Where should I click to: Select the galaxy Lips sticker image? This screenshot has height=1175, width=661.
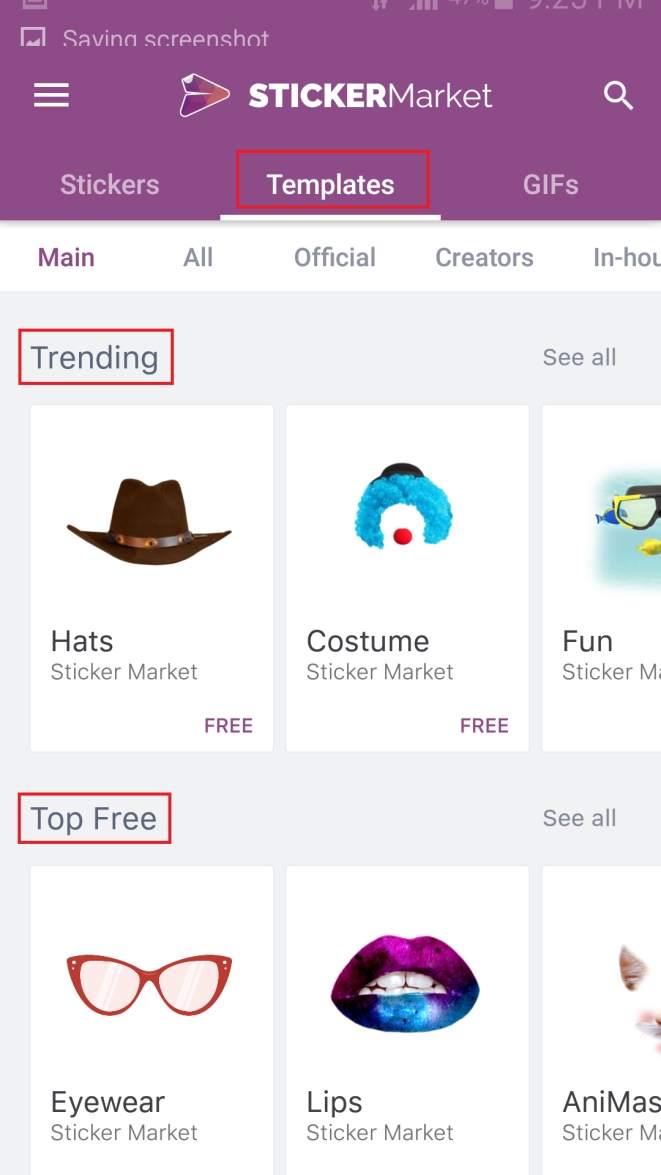click(x=405, y=982)
